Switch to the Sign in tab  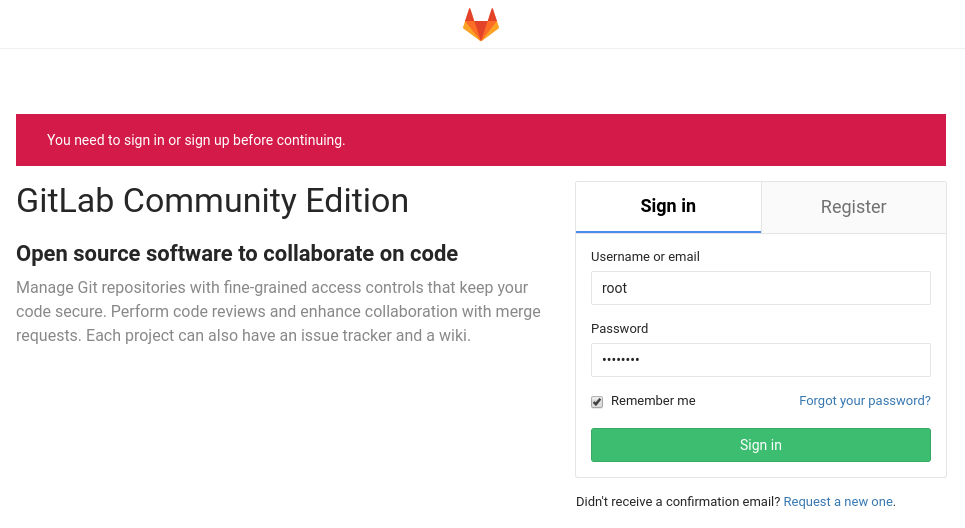point(668,207)
